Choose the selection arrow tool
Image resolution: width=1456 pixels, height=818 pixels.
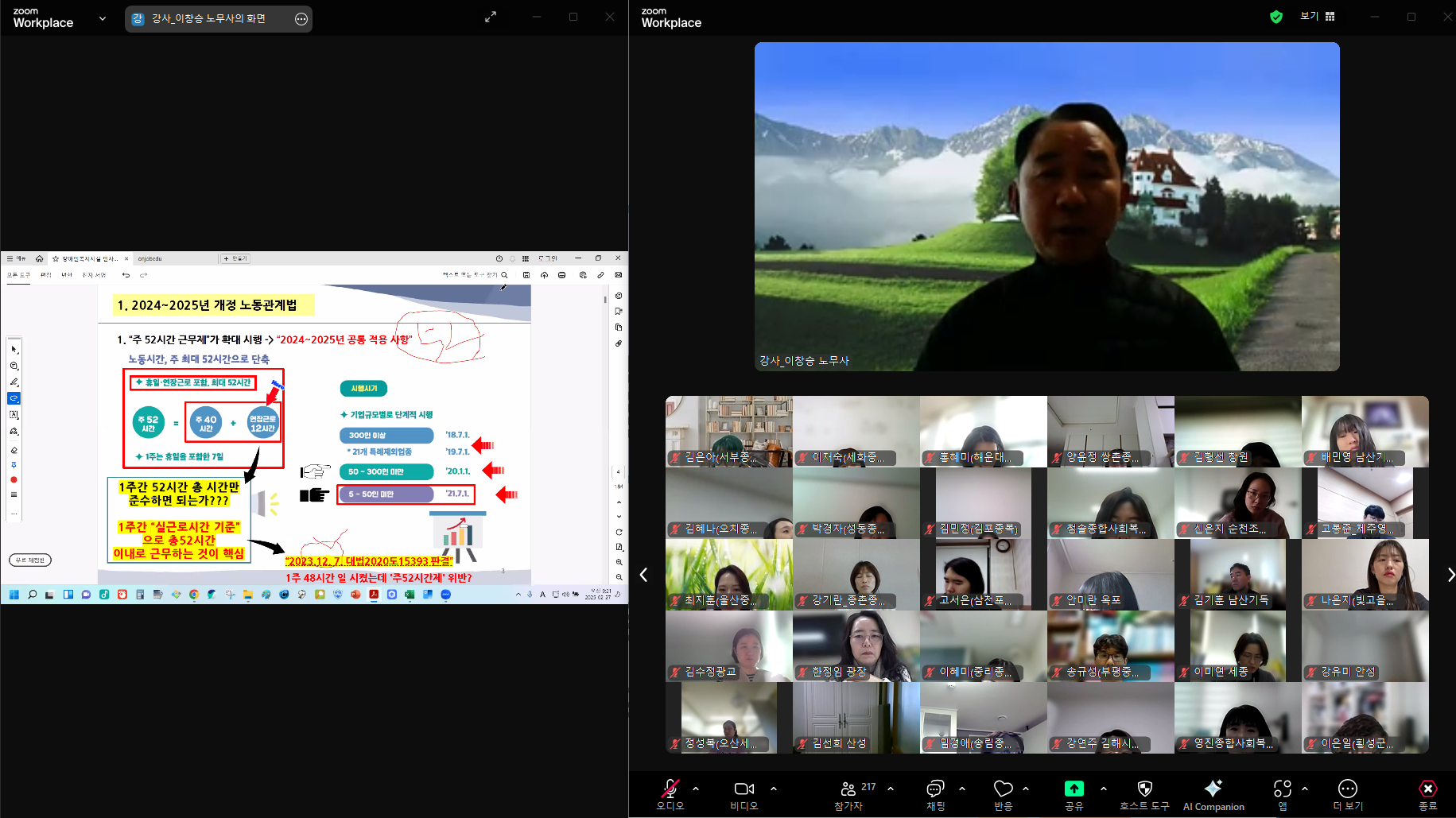[x=14, y=350]
